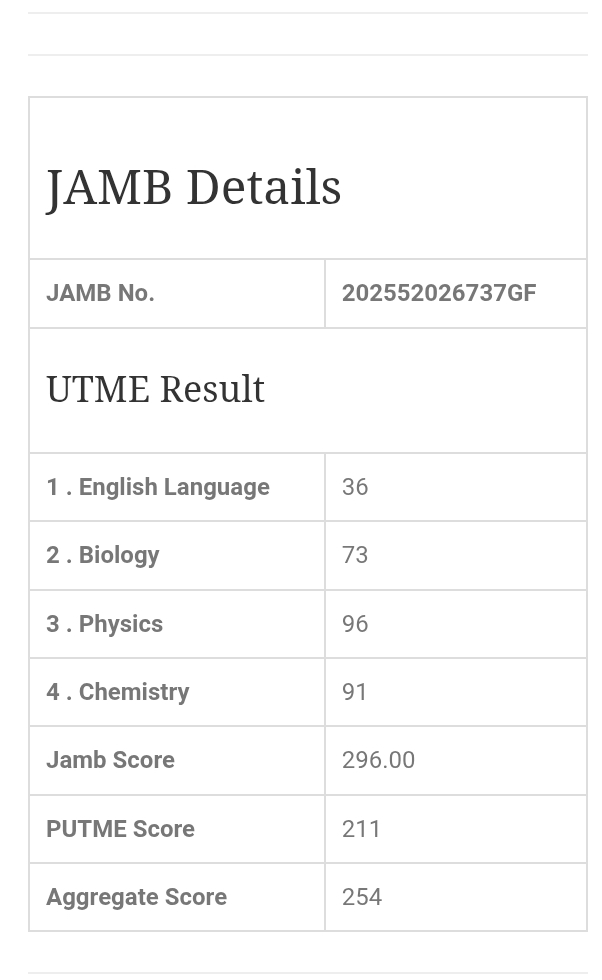Click the Biology subject label

[103, 555]
